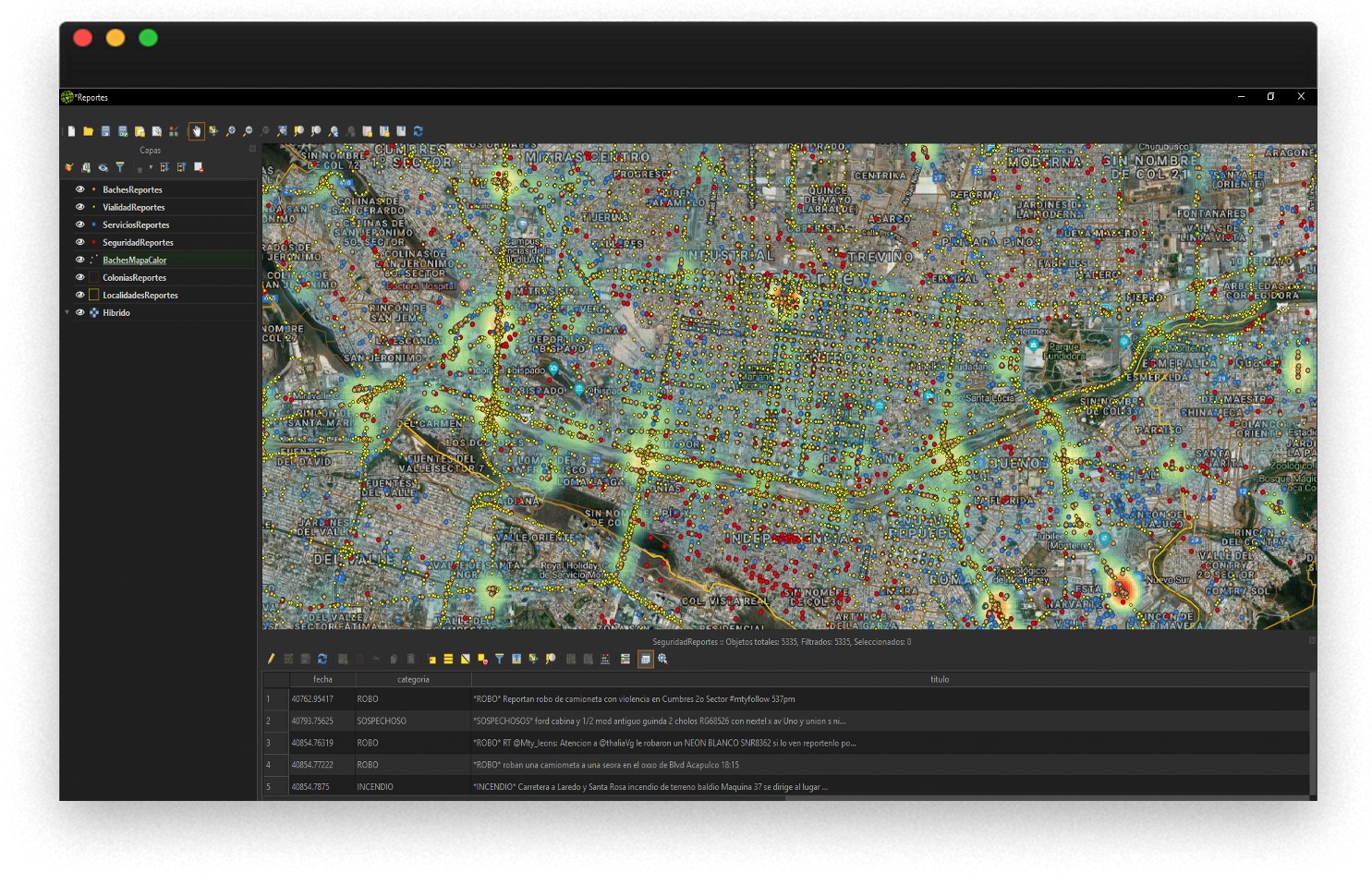Toggle visibility of SeguridadReportes layer
The image size is (1372, 885).
80,242
